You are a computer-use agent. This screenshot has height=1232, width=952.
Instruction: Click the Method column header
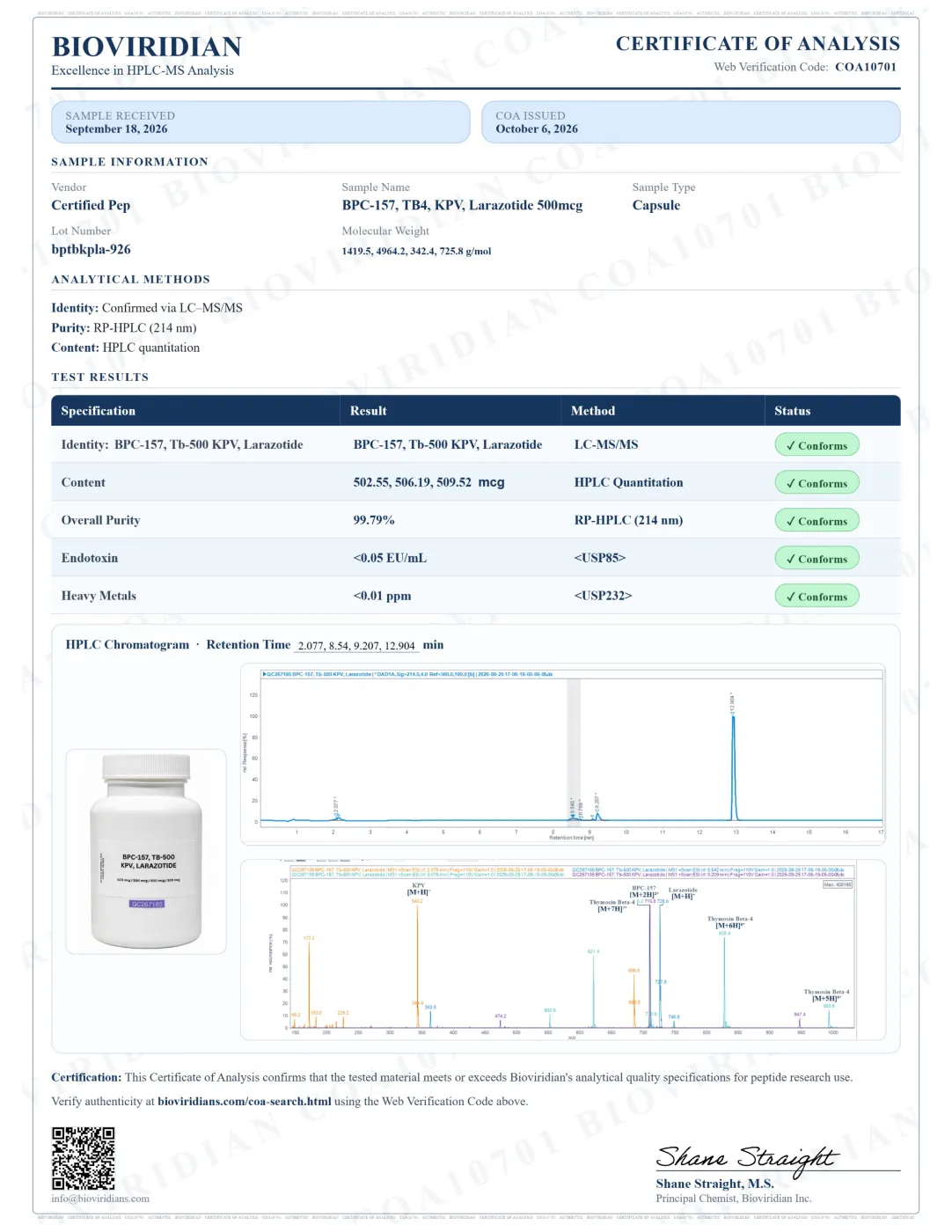tap(593, 411)
